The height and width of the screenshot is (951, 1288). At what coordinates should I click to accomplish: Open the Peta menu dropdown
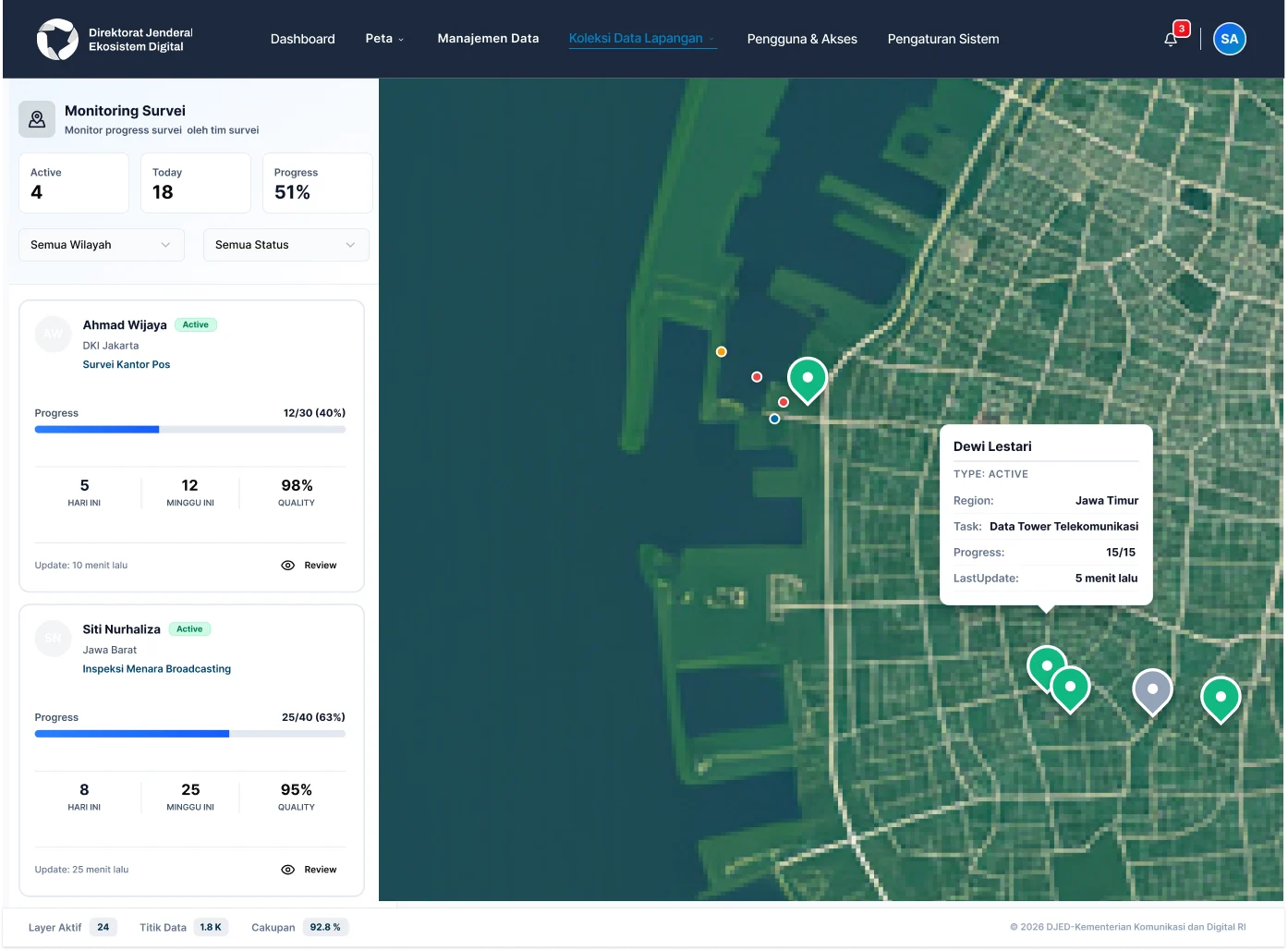[x=384, y=39]
